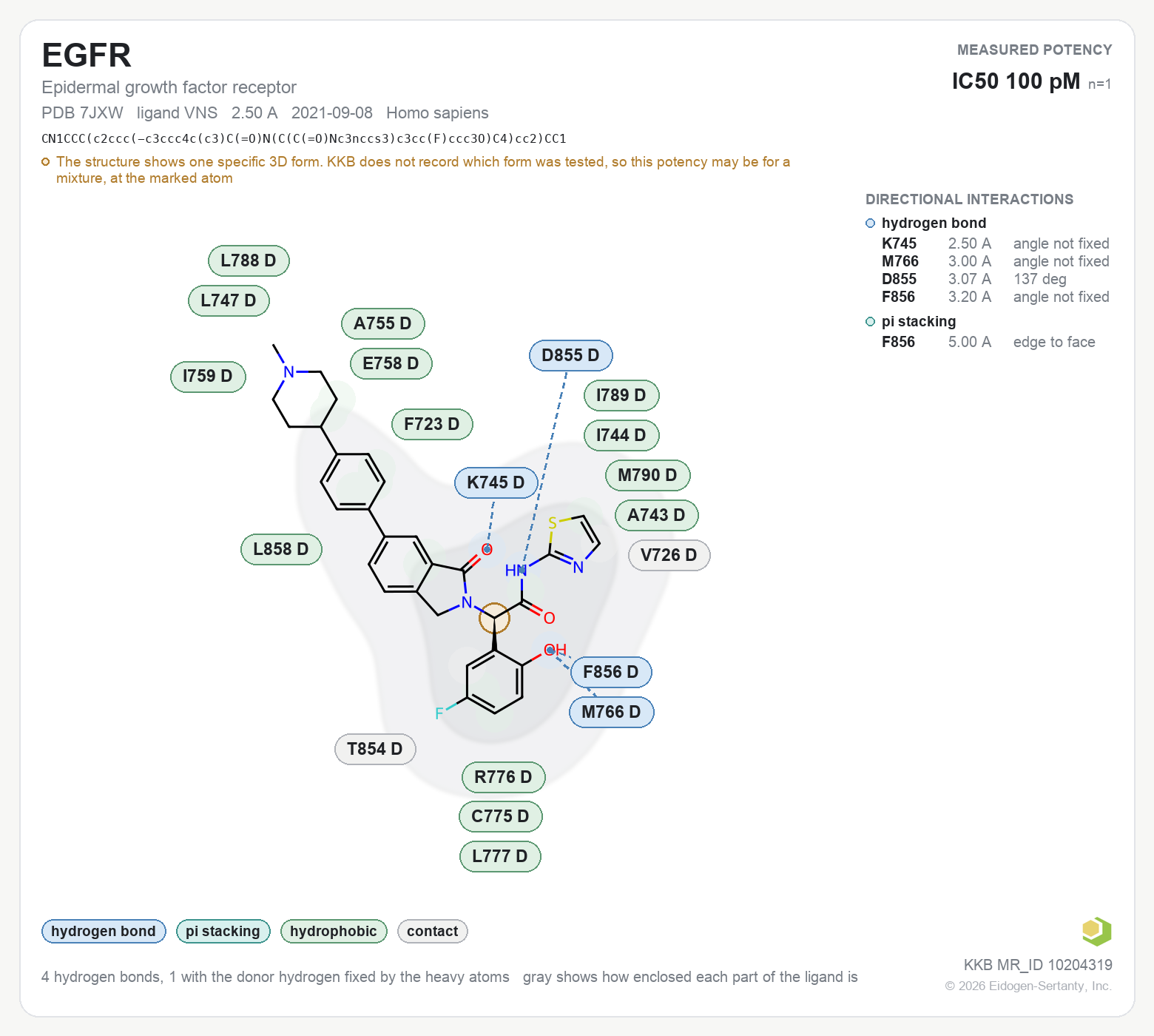Click residue label A743 D
This screenshot has width=1154, height=1036.
tap(656, 515)
